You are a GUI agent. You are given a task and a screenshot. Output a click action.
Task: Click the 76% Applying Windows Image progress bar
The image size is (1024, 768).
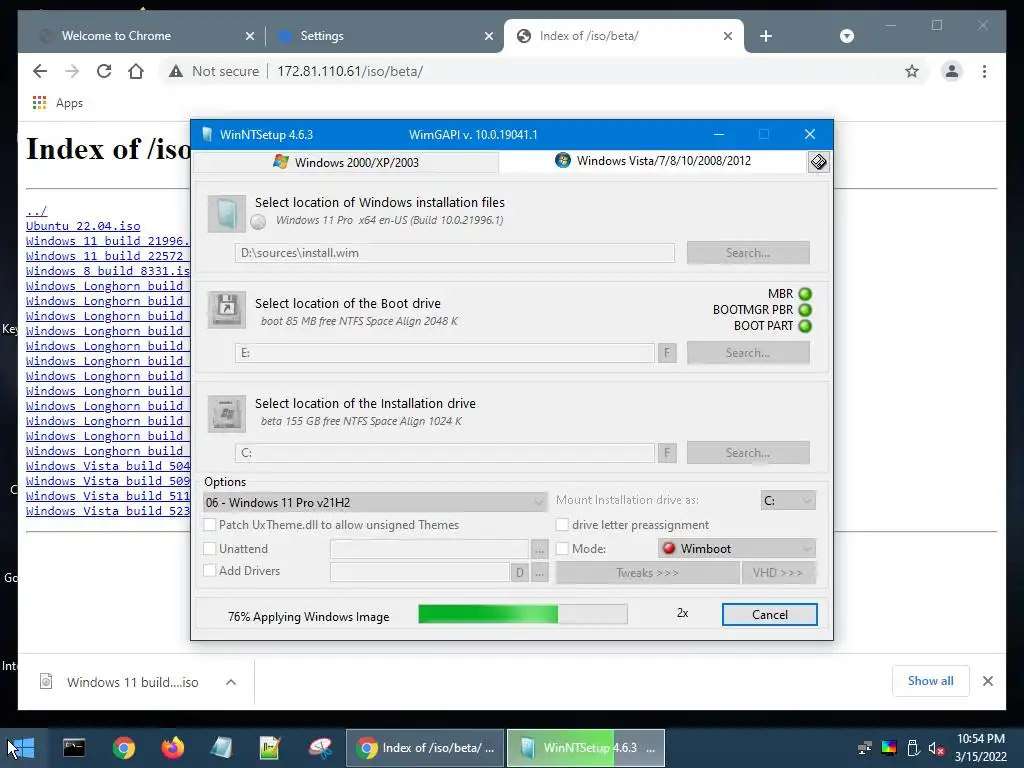coord(522,614)
